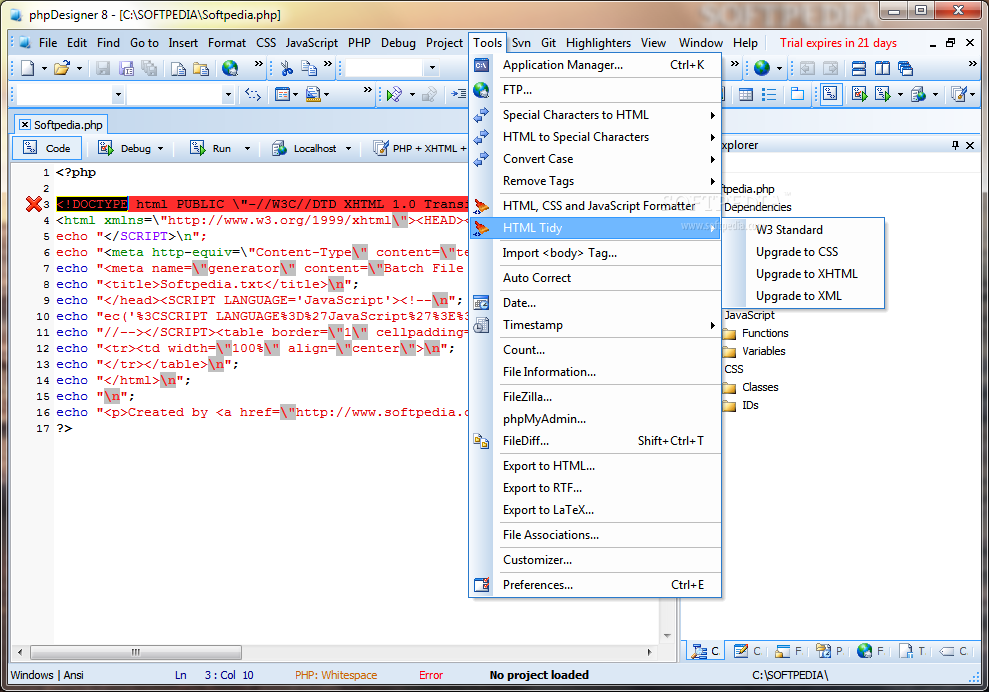Click the globe browser icon in right toolbar
Image resolution: width=989 pixels, height=692 pixels.
pyautogui.click(x=762, y=68)
